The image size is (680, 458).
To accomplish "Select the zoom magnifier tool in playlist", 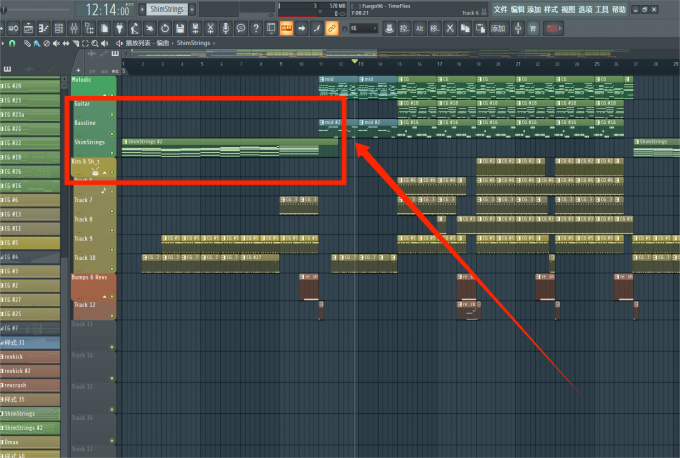I will click(x=93, y=43).
